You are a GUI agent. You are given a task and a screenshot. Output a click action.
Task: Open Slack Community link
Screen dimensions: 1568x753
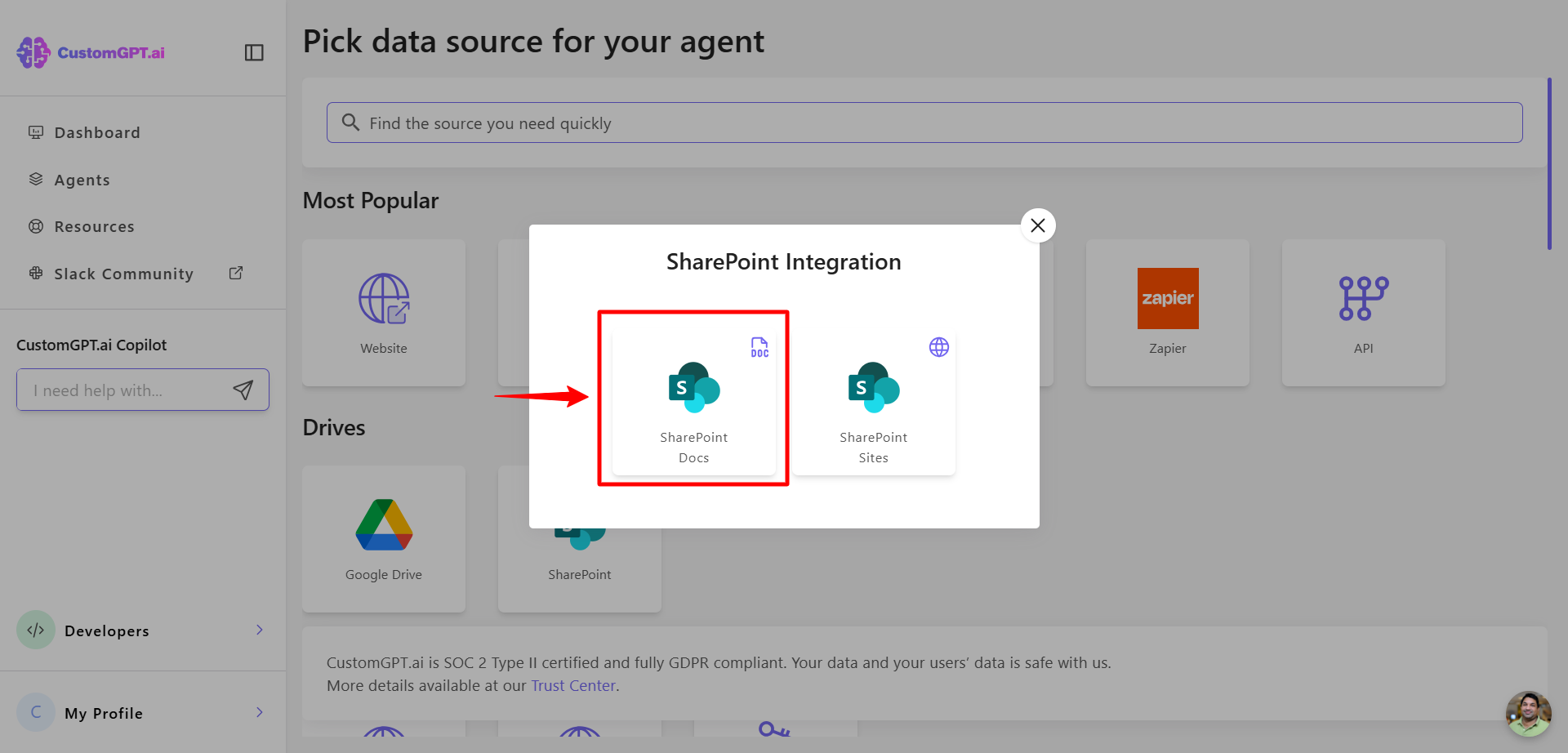tap(123, 274)
